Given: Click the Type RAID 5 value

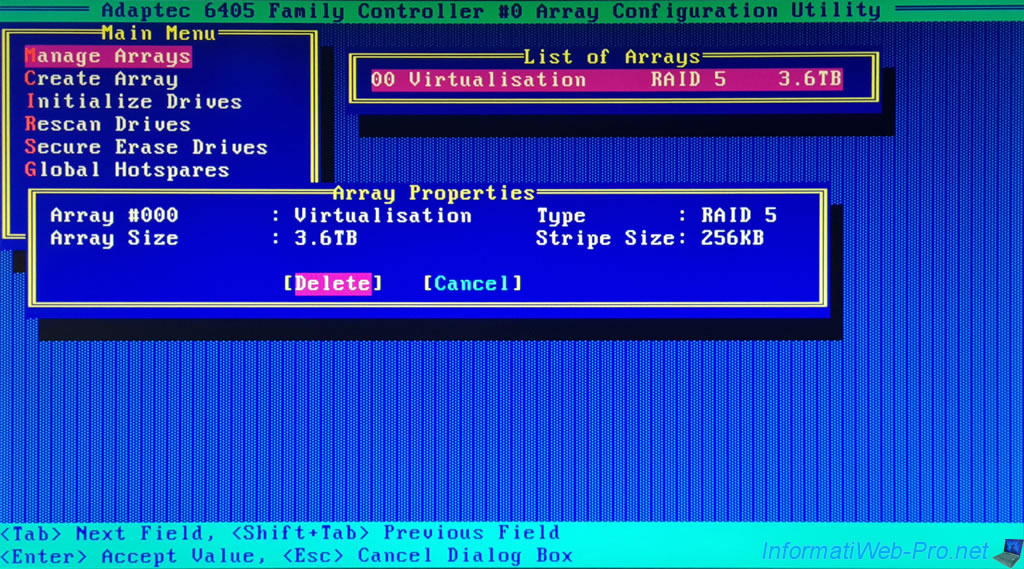Looking at the screenshot, I should pyautogui.click(x=739, y=216).
